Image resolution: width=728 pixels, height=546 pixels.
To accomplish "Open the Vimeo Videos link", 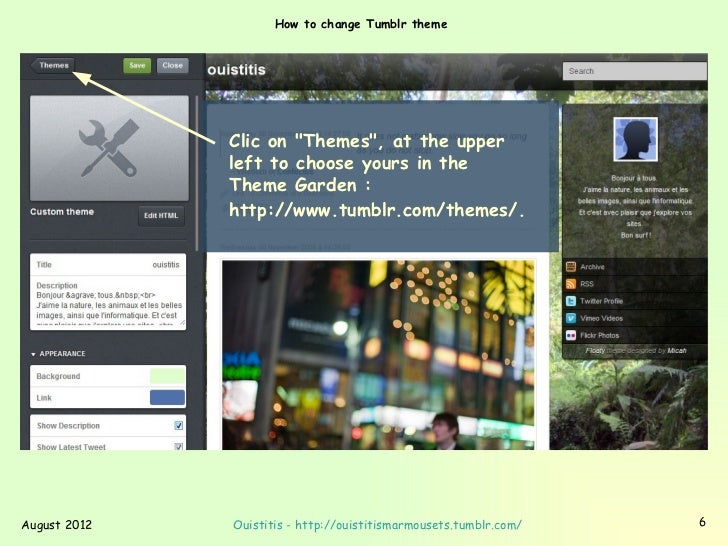I will point(601,318).
